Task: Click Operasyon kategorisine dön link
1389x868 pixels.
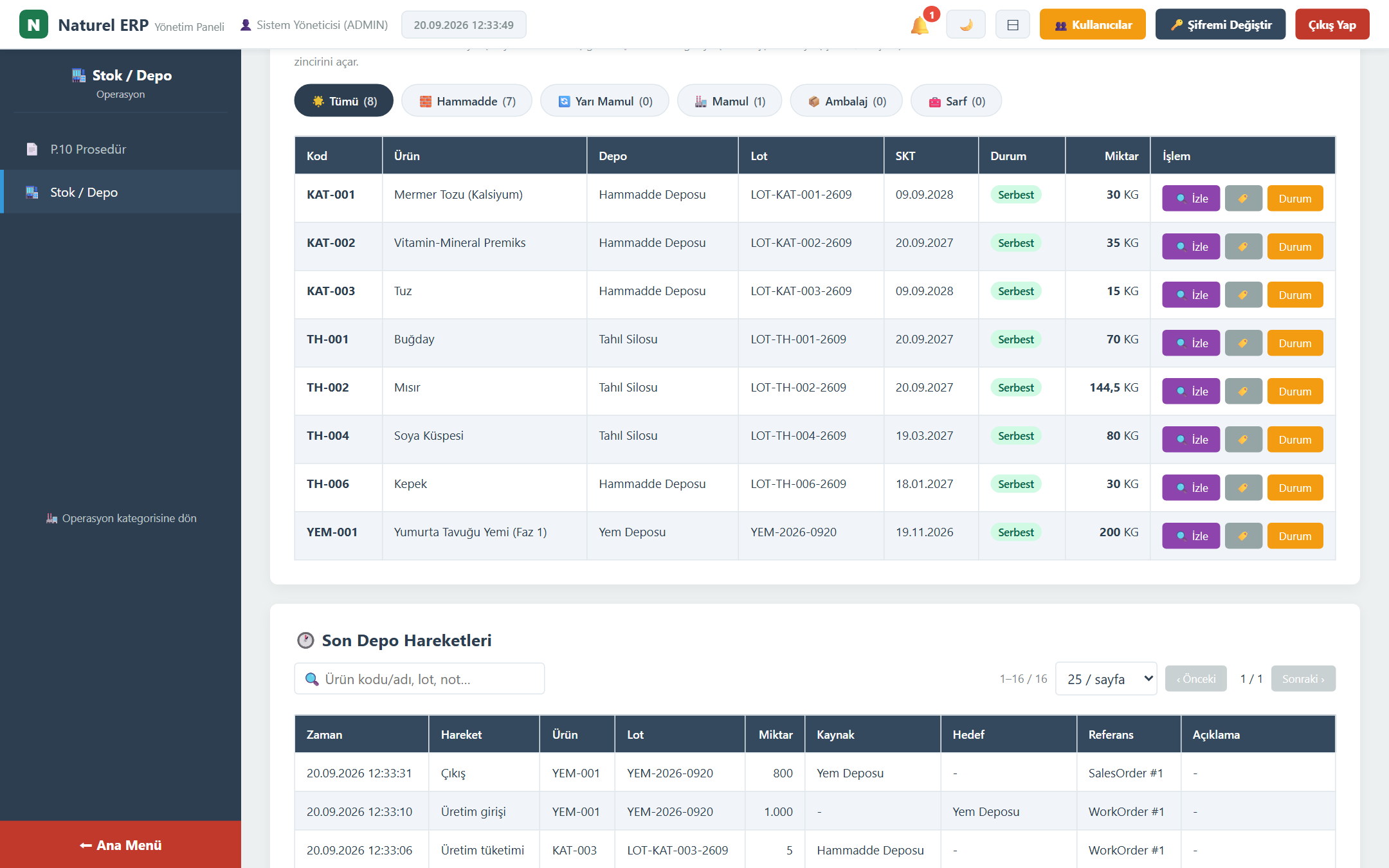Action: (x=121, y=518)
